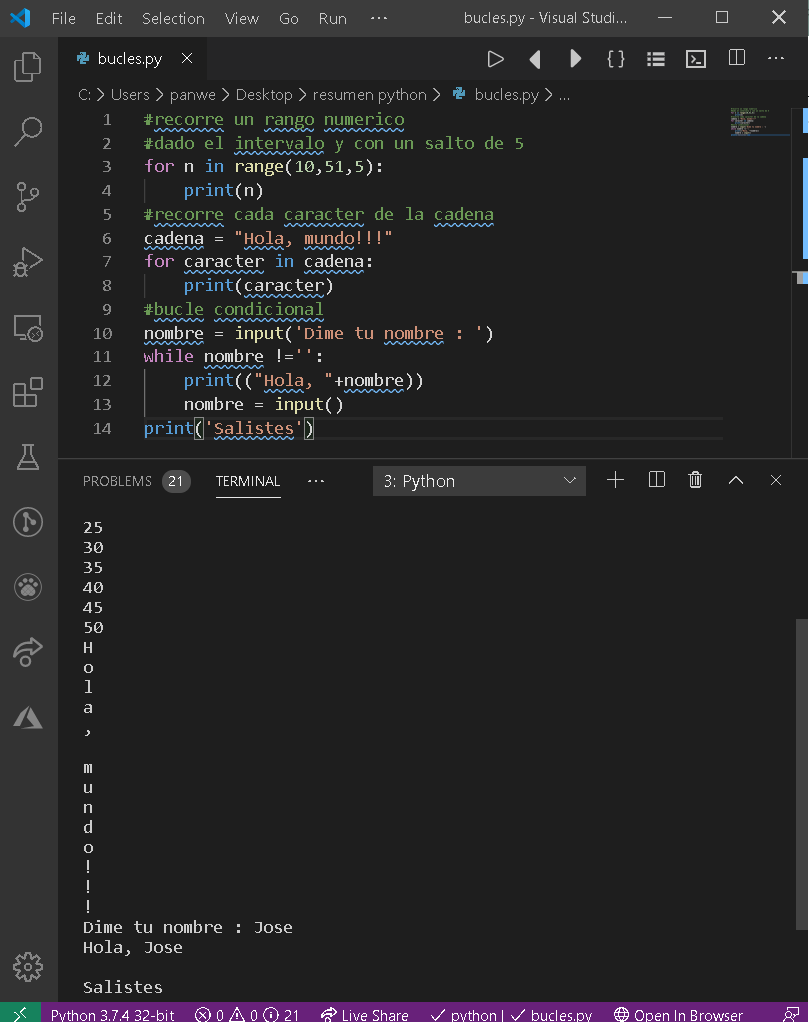
Task: Open remote window green status button
Action: point(20,1014)
